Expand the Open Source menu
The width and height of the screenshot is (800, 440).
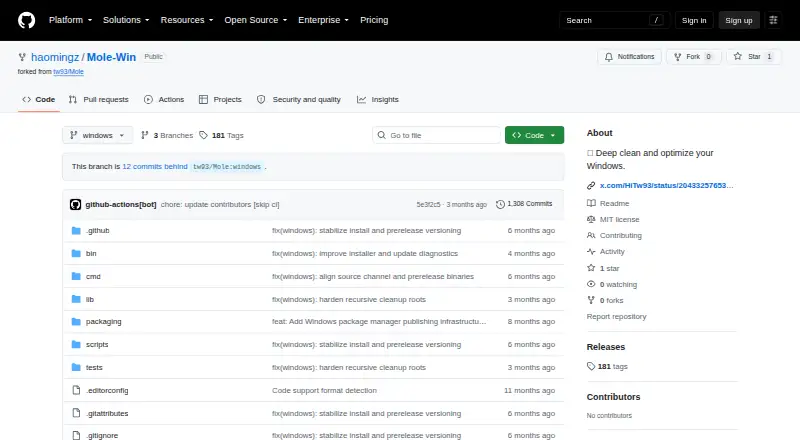(x=256, y=20)
